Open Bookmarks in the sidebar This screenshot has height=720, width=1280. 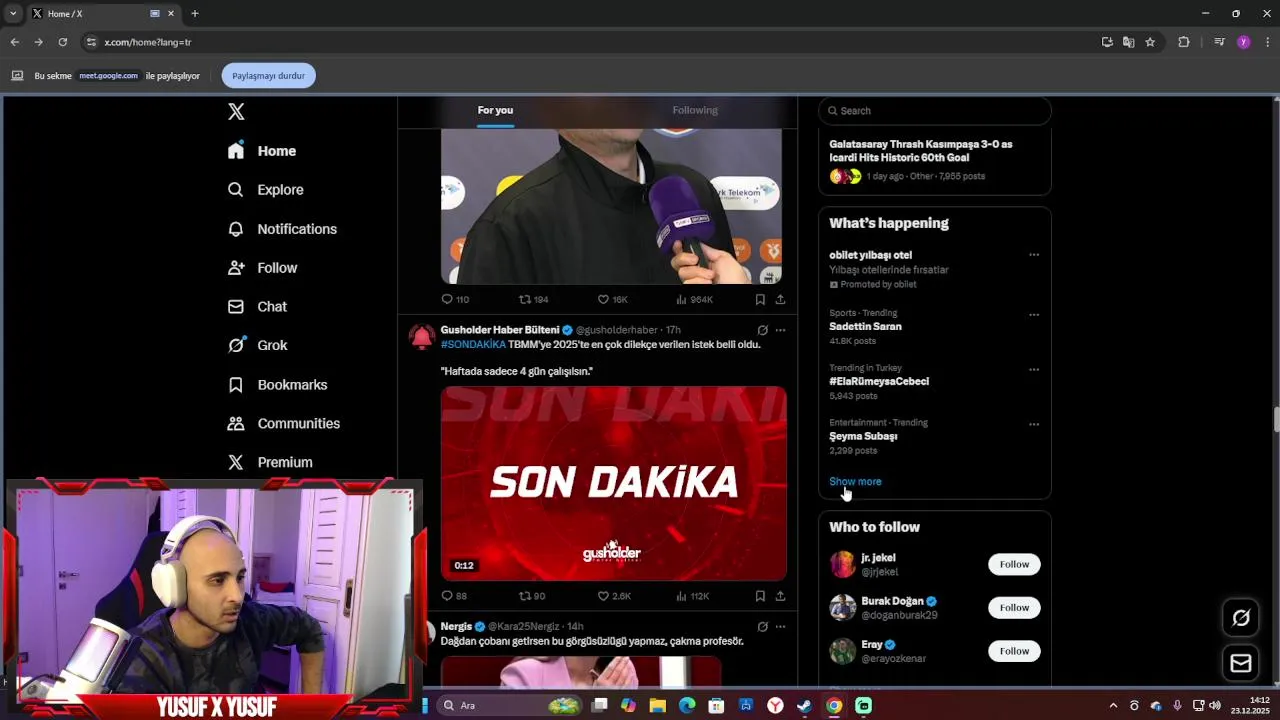277,385
